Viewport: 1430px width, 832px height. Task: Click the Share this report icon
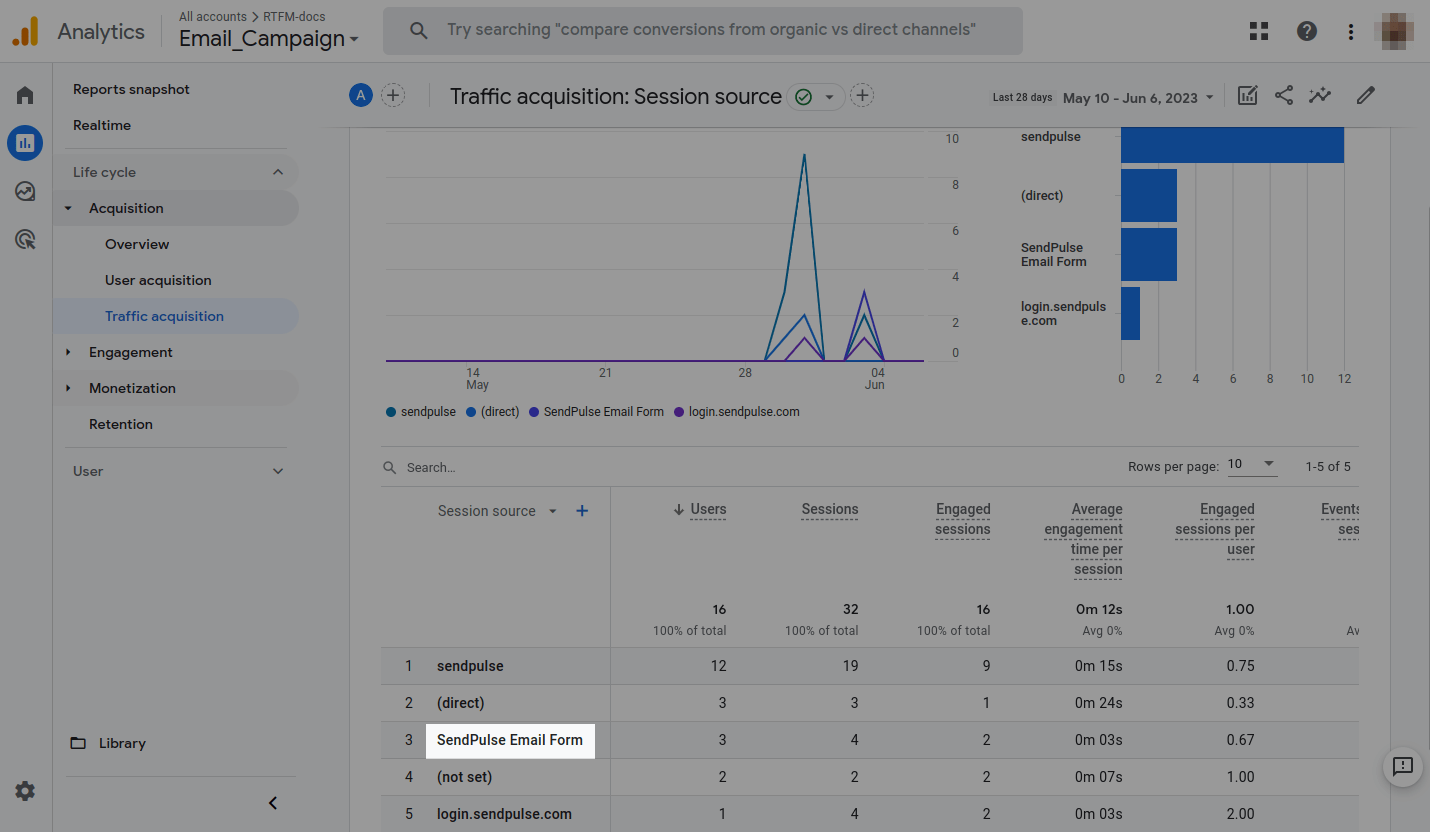pos(1284,96)
